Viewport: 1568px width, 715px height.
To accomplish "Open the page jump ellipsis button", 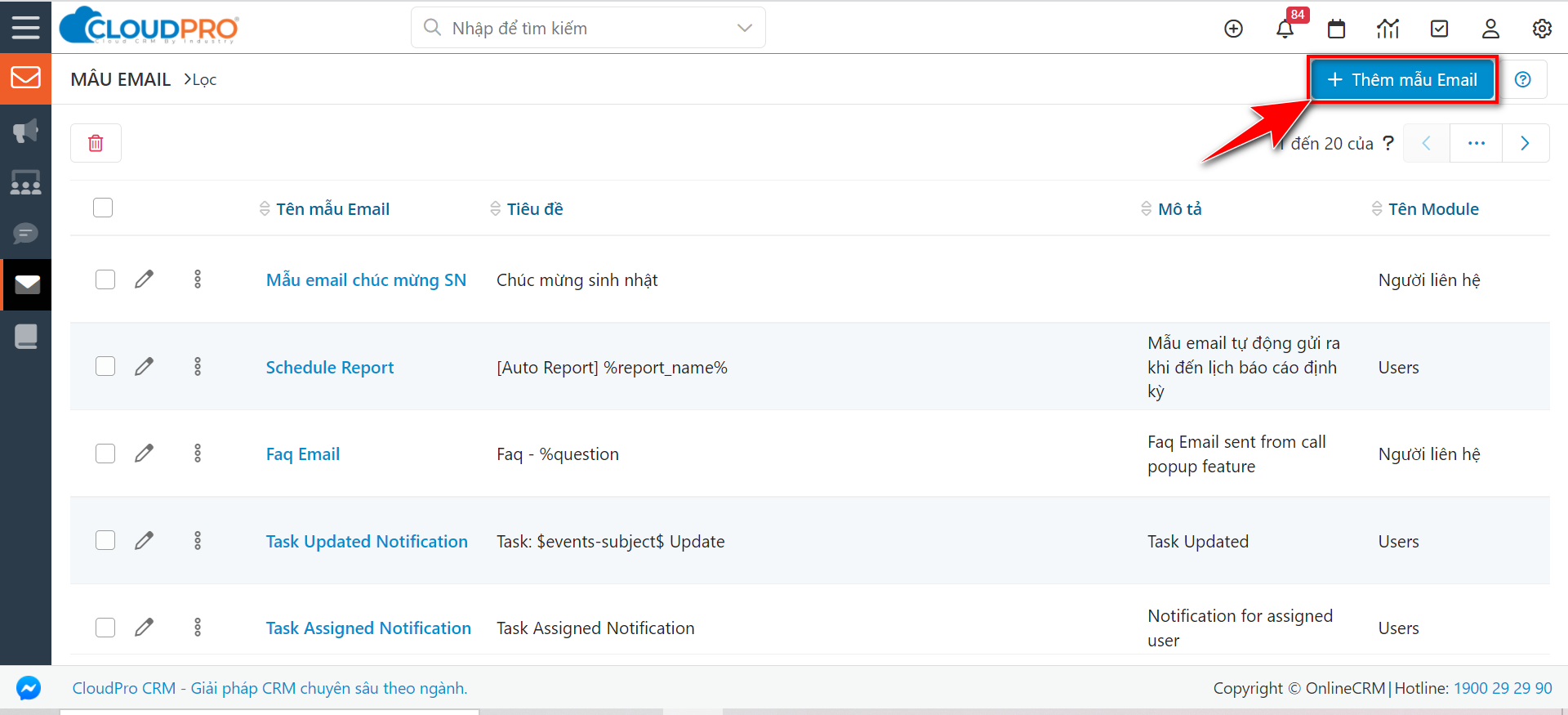I will pos(1476,143).
